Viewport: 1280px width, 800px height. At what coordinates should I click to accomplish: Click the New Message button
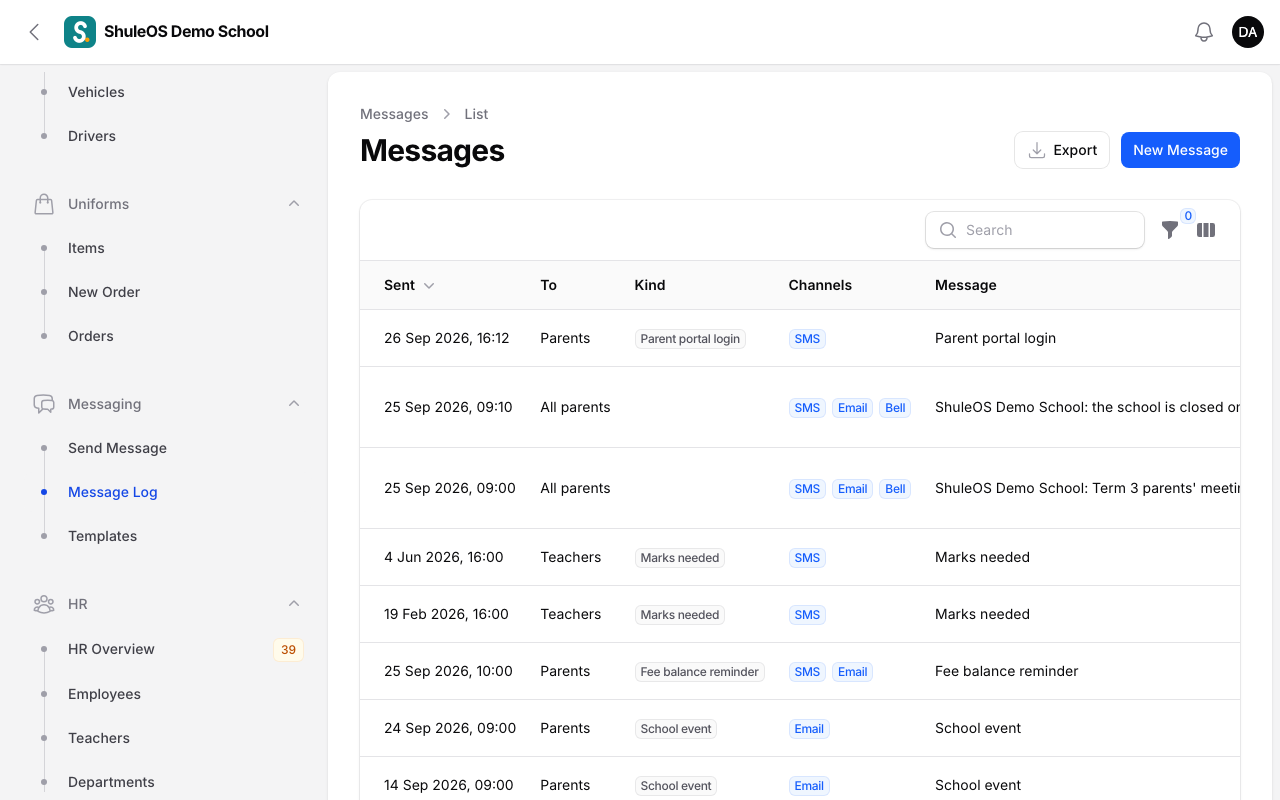1180,150
